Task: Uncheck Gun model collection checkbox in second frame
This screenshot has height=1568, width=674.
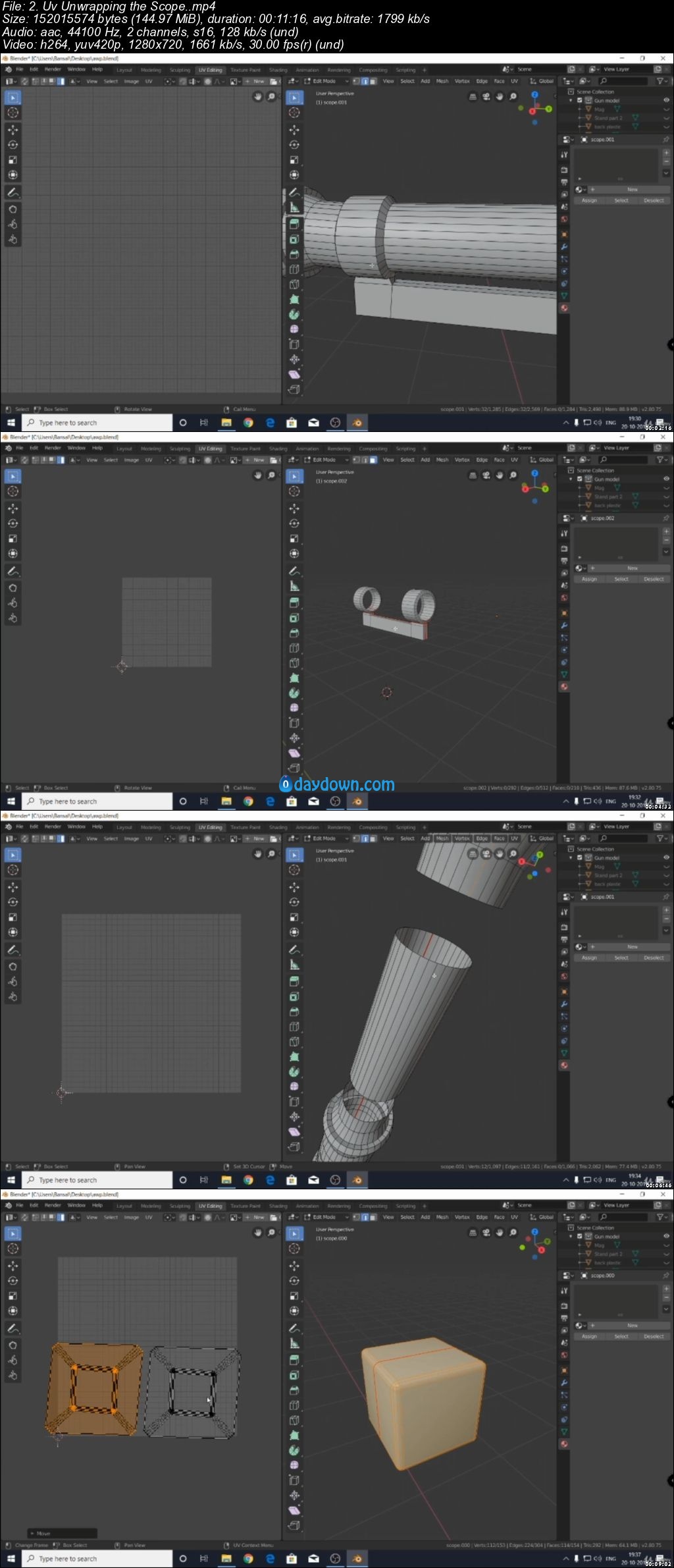Action: pyautogui.click(x=579, y=479)
